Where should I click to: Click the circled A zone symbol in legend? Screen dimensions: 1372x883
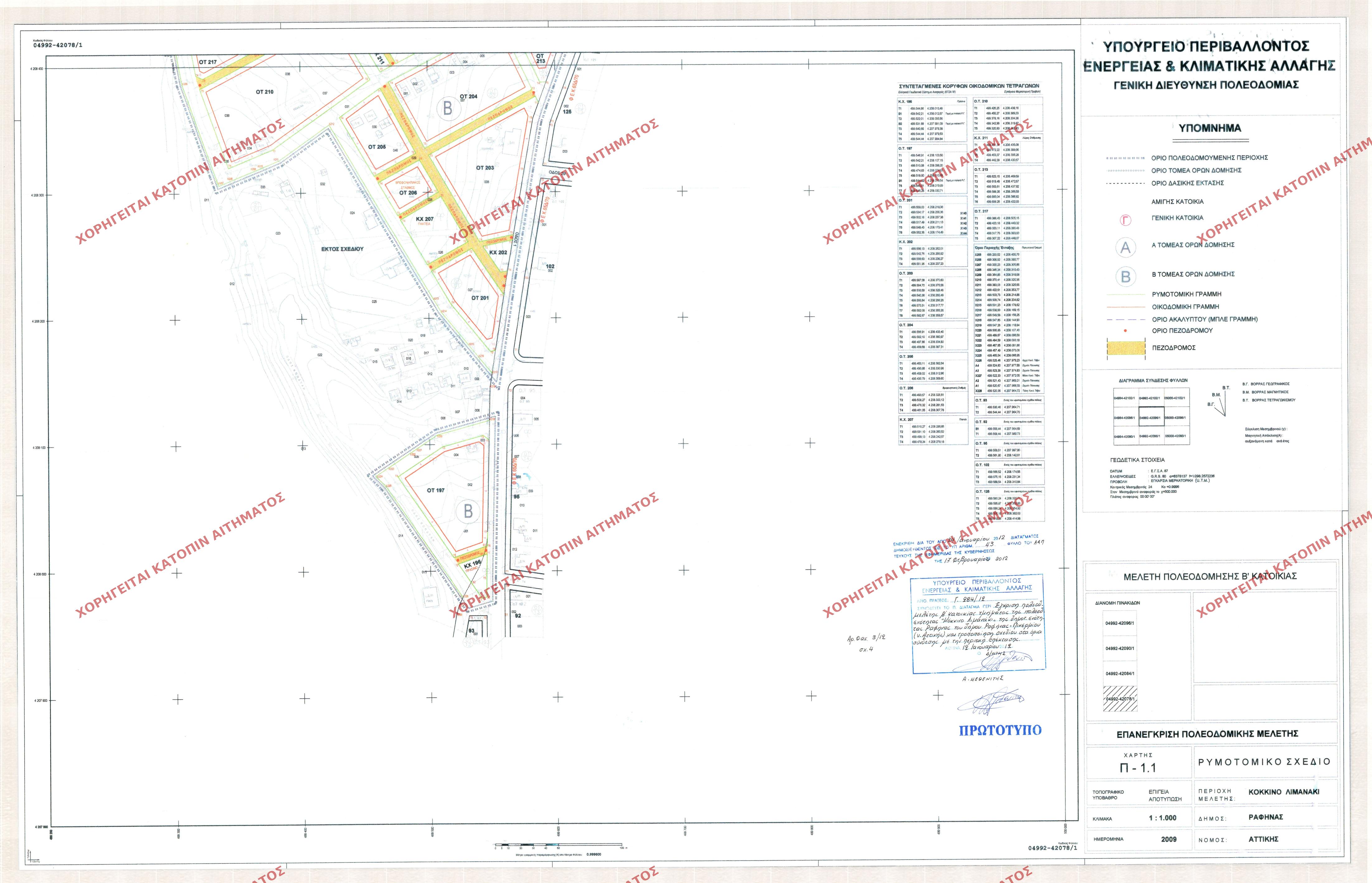[1125, 247]
